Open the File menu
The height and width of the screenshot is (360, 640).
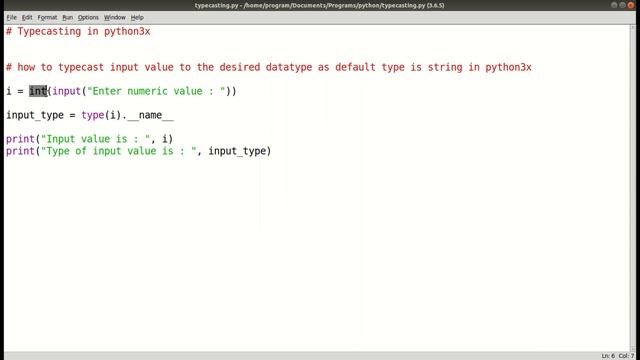[11, 18]
